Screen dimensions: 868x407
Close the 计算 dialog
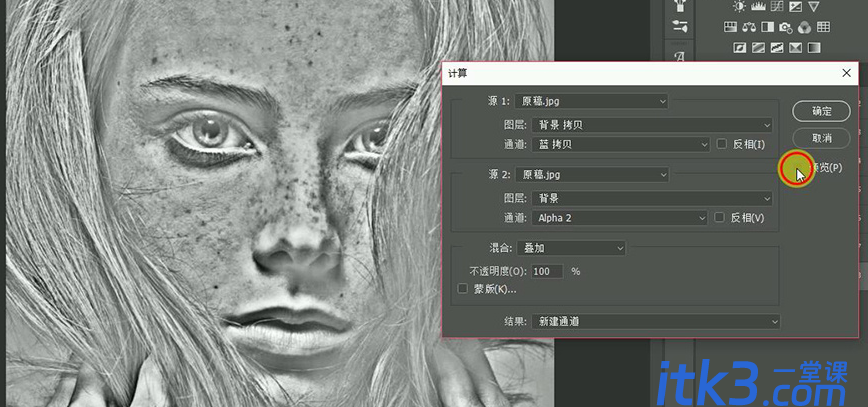846,73
